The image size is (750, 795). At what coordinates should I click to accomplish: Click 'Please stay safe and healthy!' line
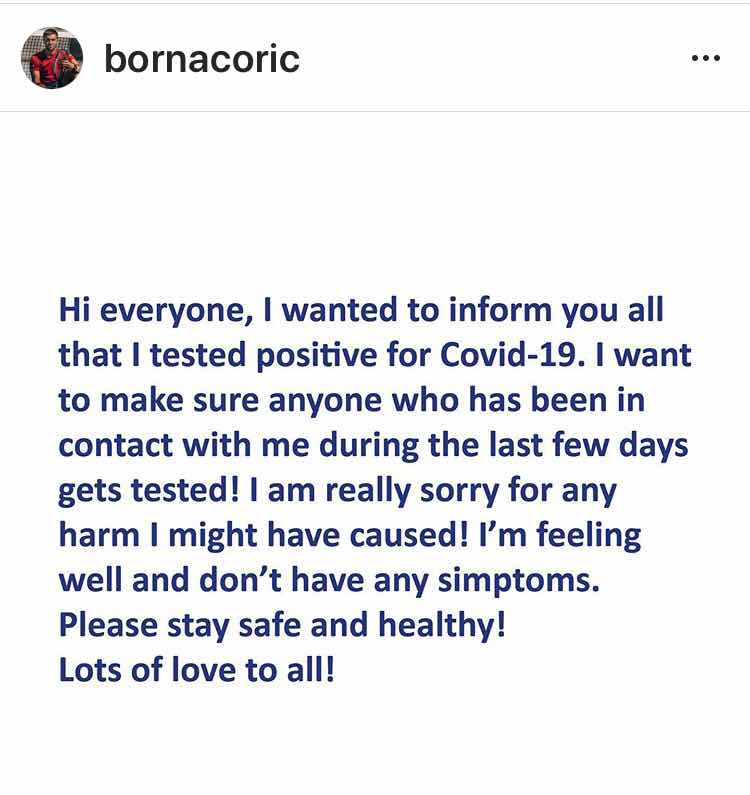coord(282,625)
